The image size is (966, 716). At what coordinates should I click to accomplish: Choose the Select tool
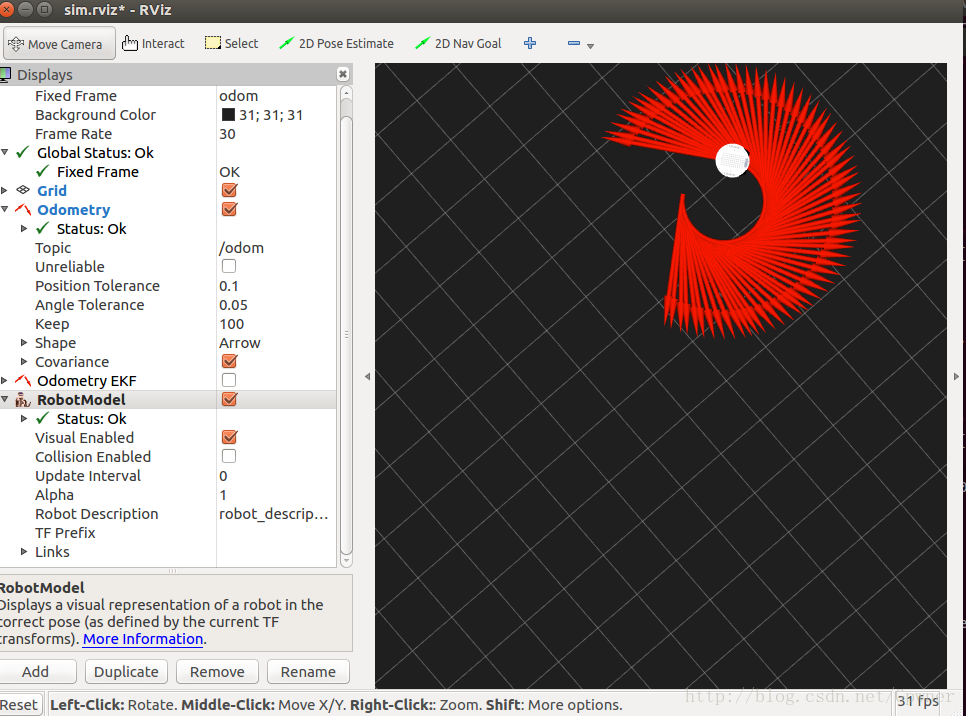tap(232, 43)
